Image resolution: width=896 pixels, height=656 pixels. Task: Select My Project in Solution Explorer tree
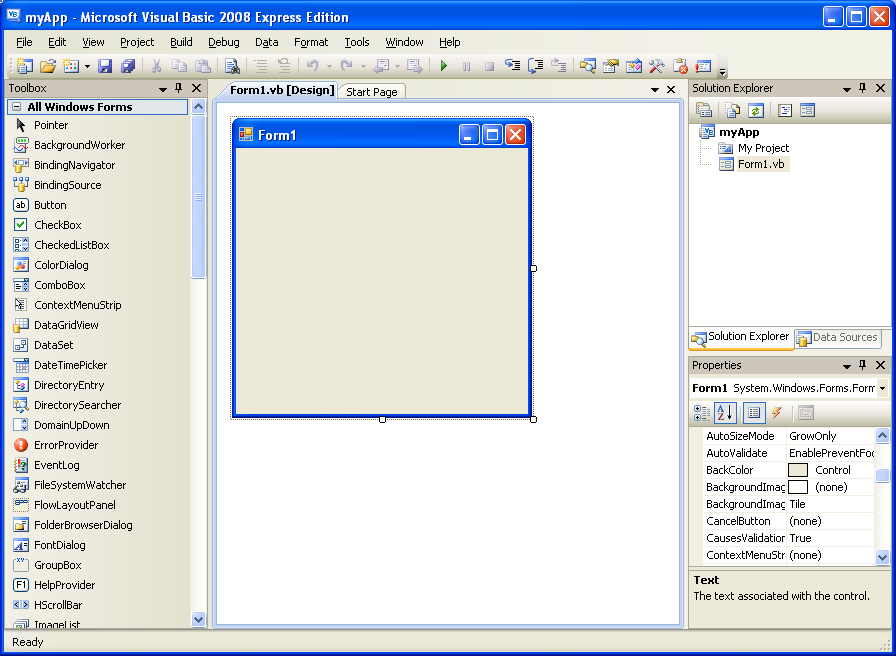(x=763, y=149)
